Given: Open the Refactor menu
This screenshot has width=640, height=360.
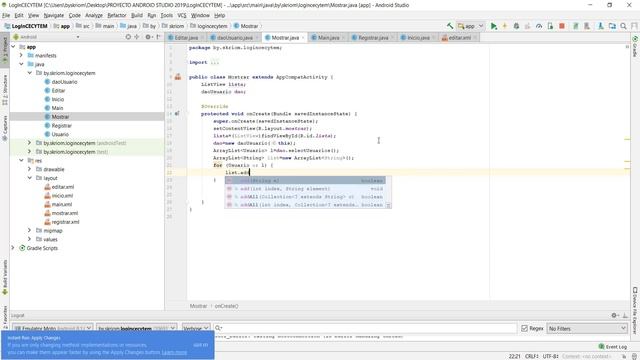Looking at the screenshot, I should (x=117, y=15).
